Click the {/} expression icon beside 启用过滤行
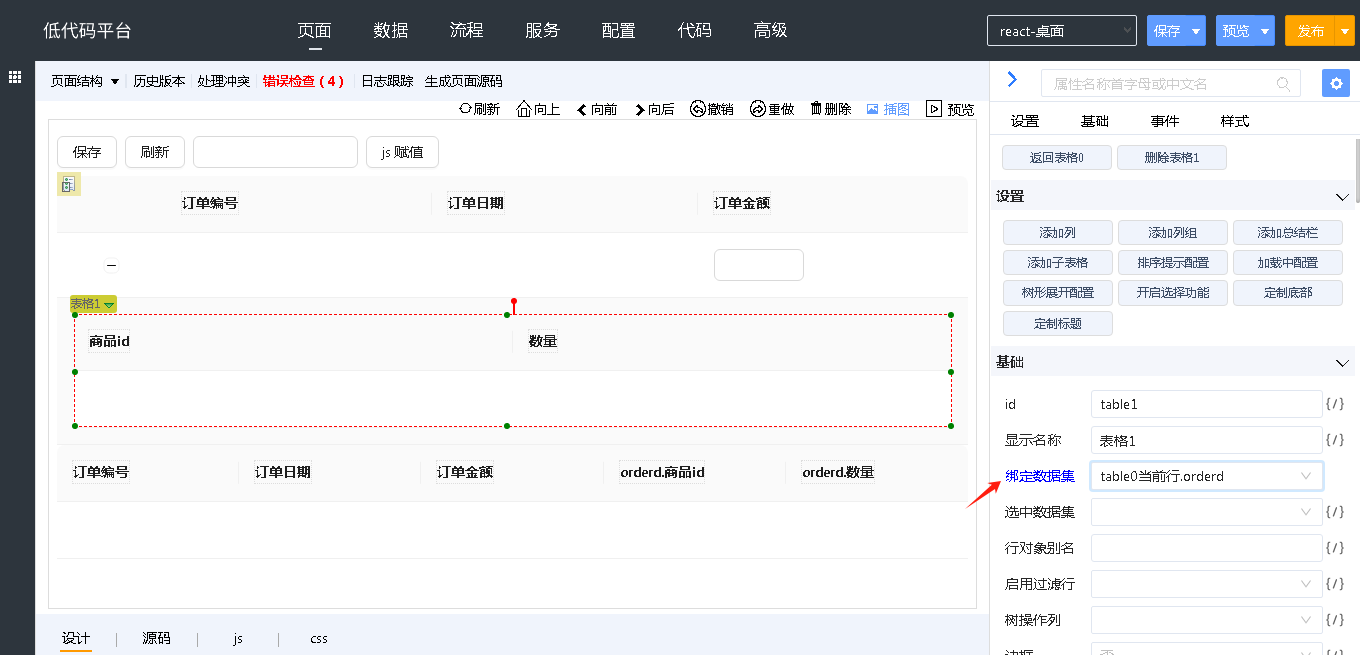 (1335, 584)
